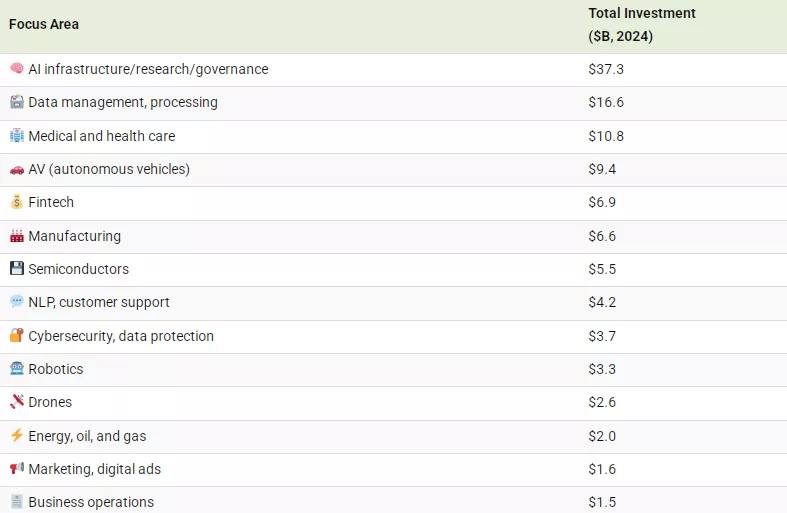Select the Drones row label
787x513 pixels.
point(50,402)
